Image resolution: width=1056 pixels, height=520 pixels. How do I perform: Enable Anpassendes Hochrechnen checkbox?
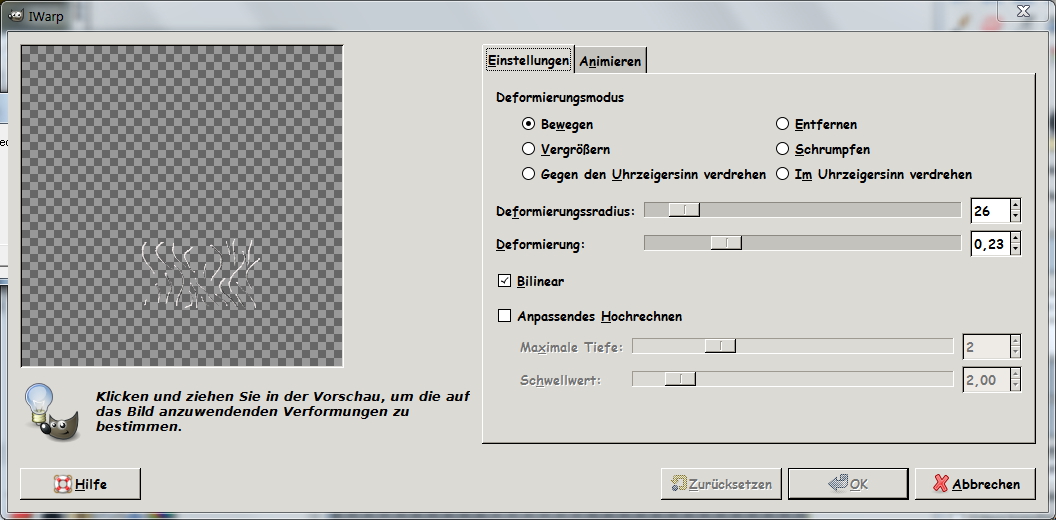coord(504,316)
